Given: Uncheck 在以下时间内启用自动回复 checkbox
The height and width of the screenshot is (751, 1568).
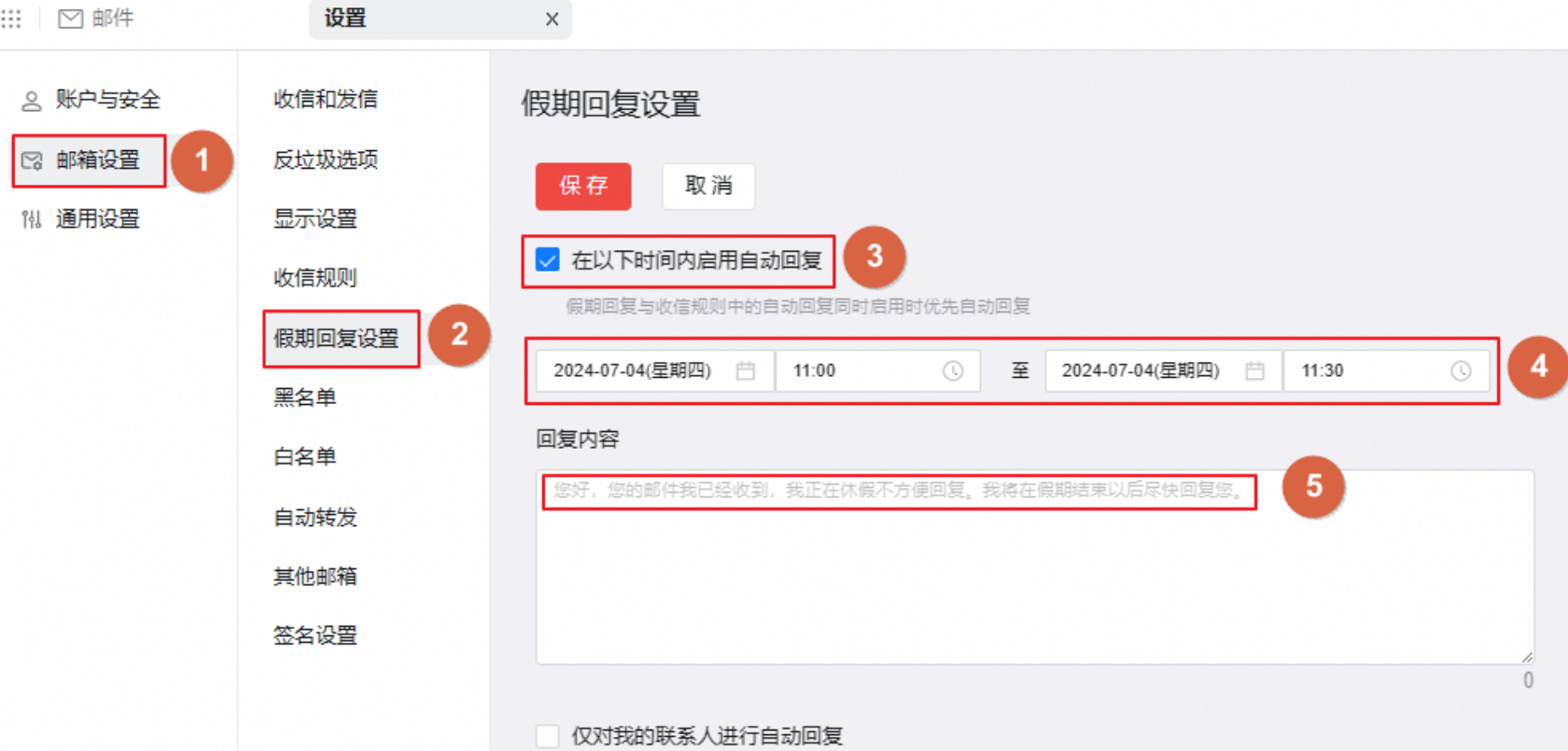Looking at the screenshot, I should tap(548, 259).
